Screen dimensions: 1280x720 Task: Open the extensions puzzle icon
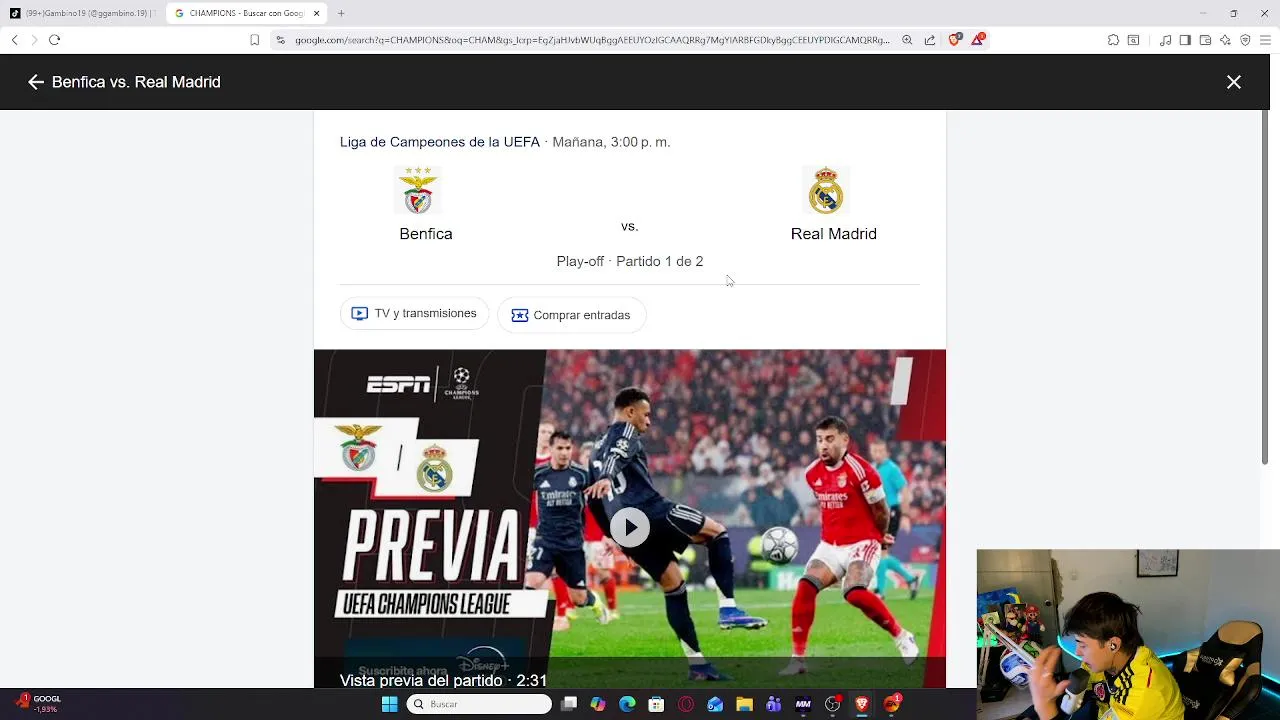[1113, 40]
